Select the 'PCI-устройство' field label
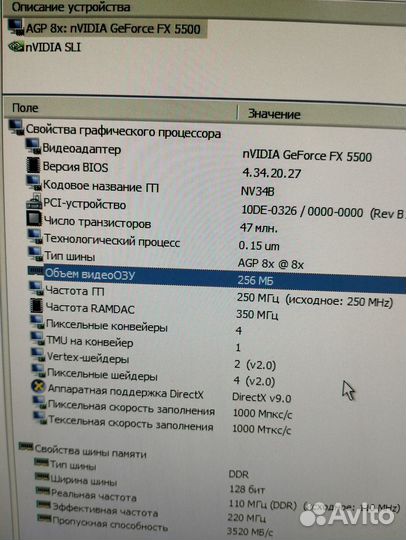 pyautogui.click(x=85, y=204)
